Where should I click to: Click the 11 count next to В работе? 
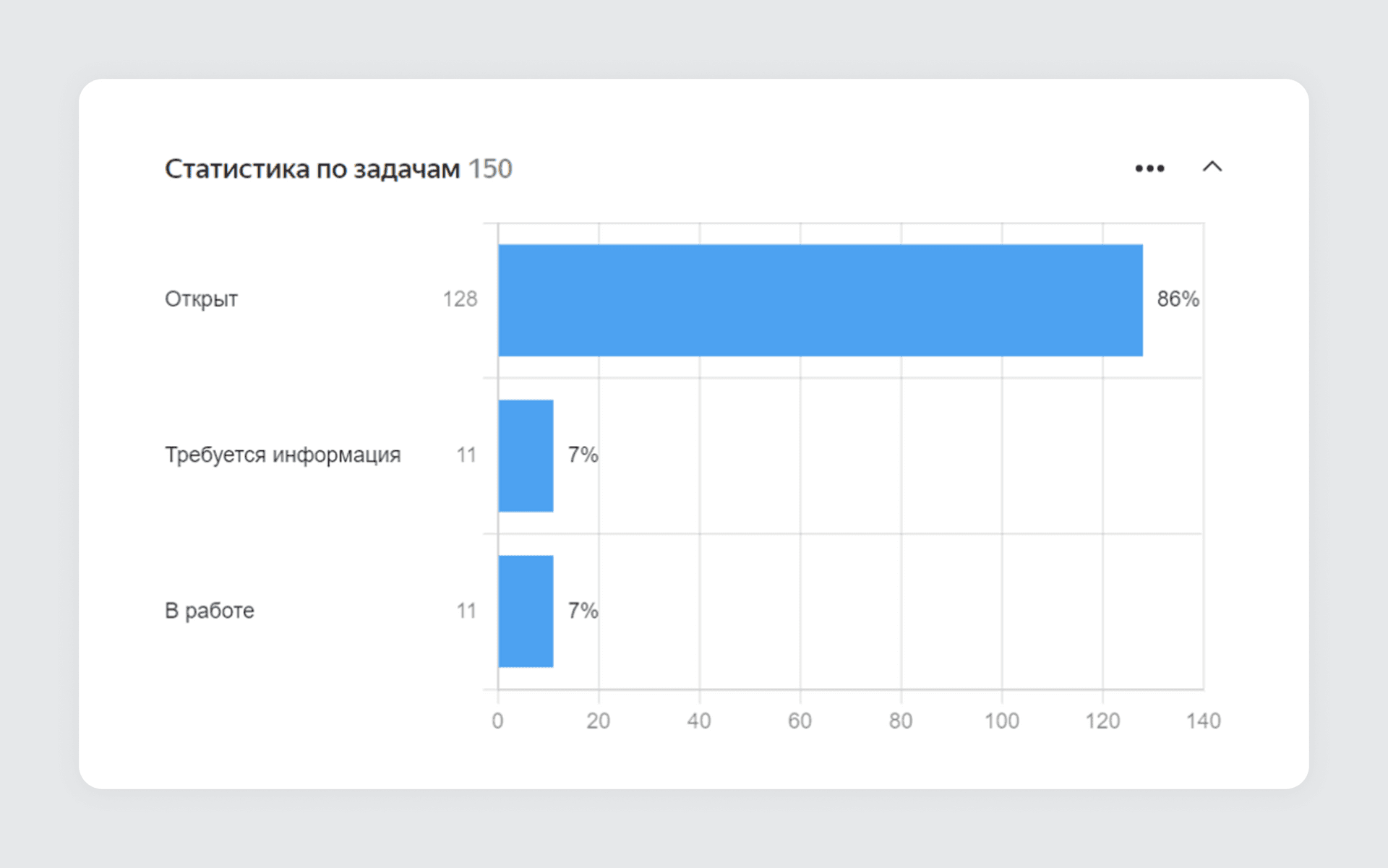[466, 611]
